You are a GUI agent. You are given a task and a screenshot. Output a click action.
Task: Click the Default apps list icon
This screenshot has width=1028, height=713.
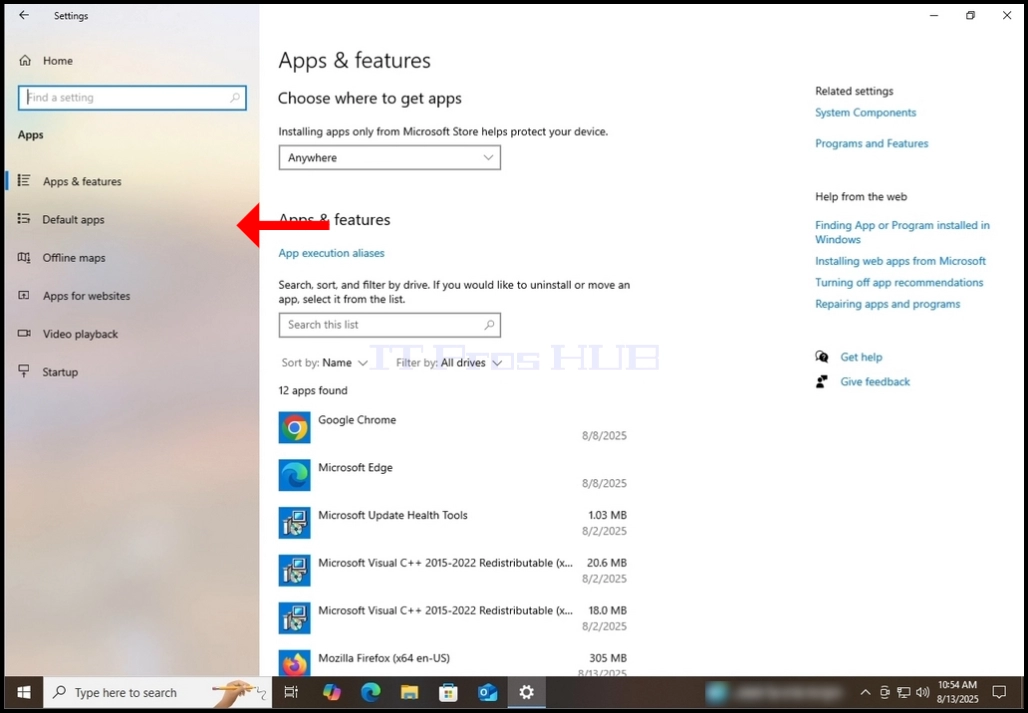[x=24, y=219]
